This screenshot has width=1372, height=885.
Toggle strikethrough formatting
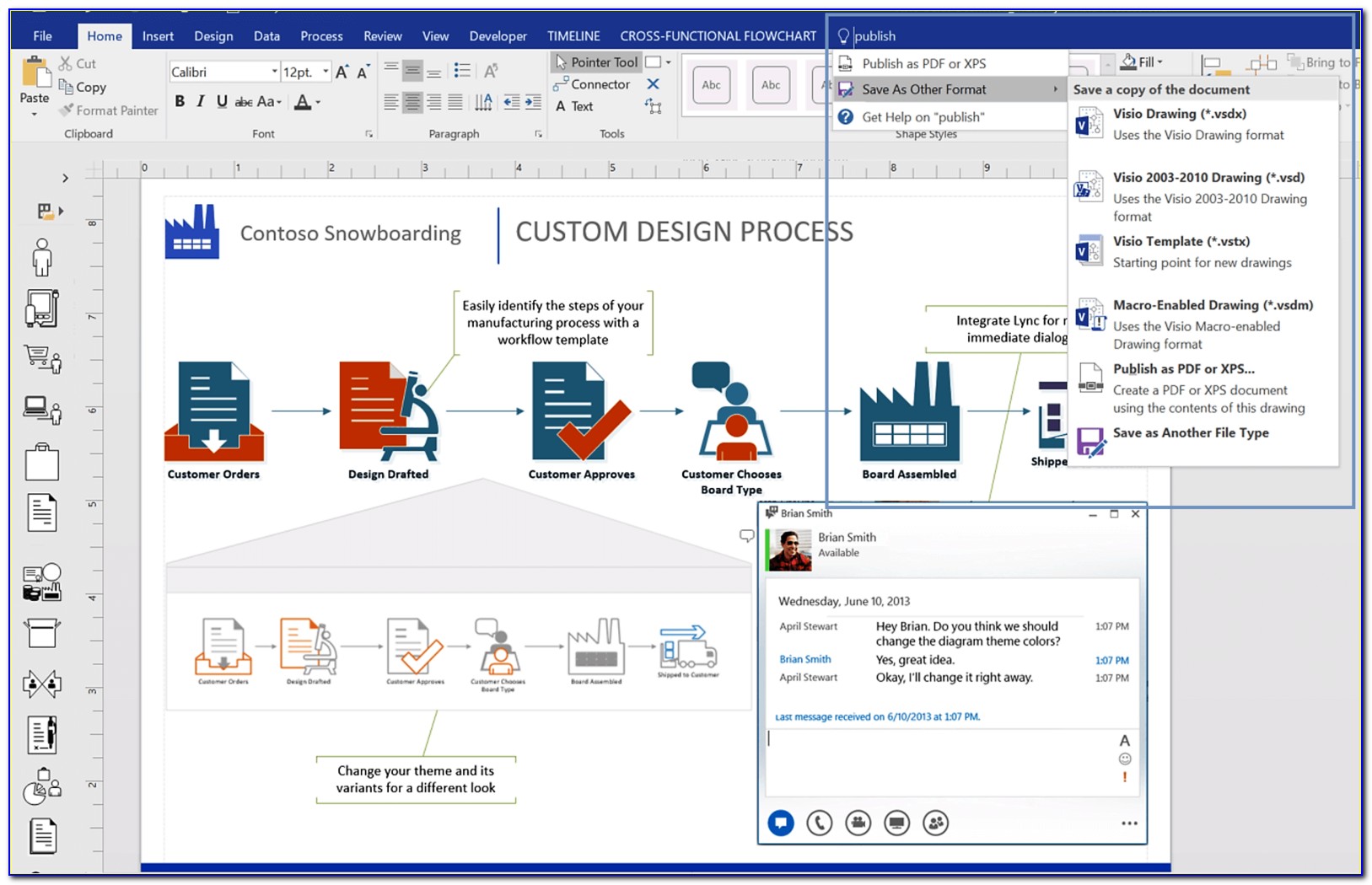point(244,102)
